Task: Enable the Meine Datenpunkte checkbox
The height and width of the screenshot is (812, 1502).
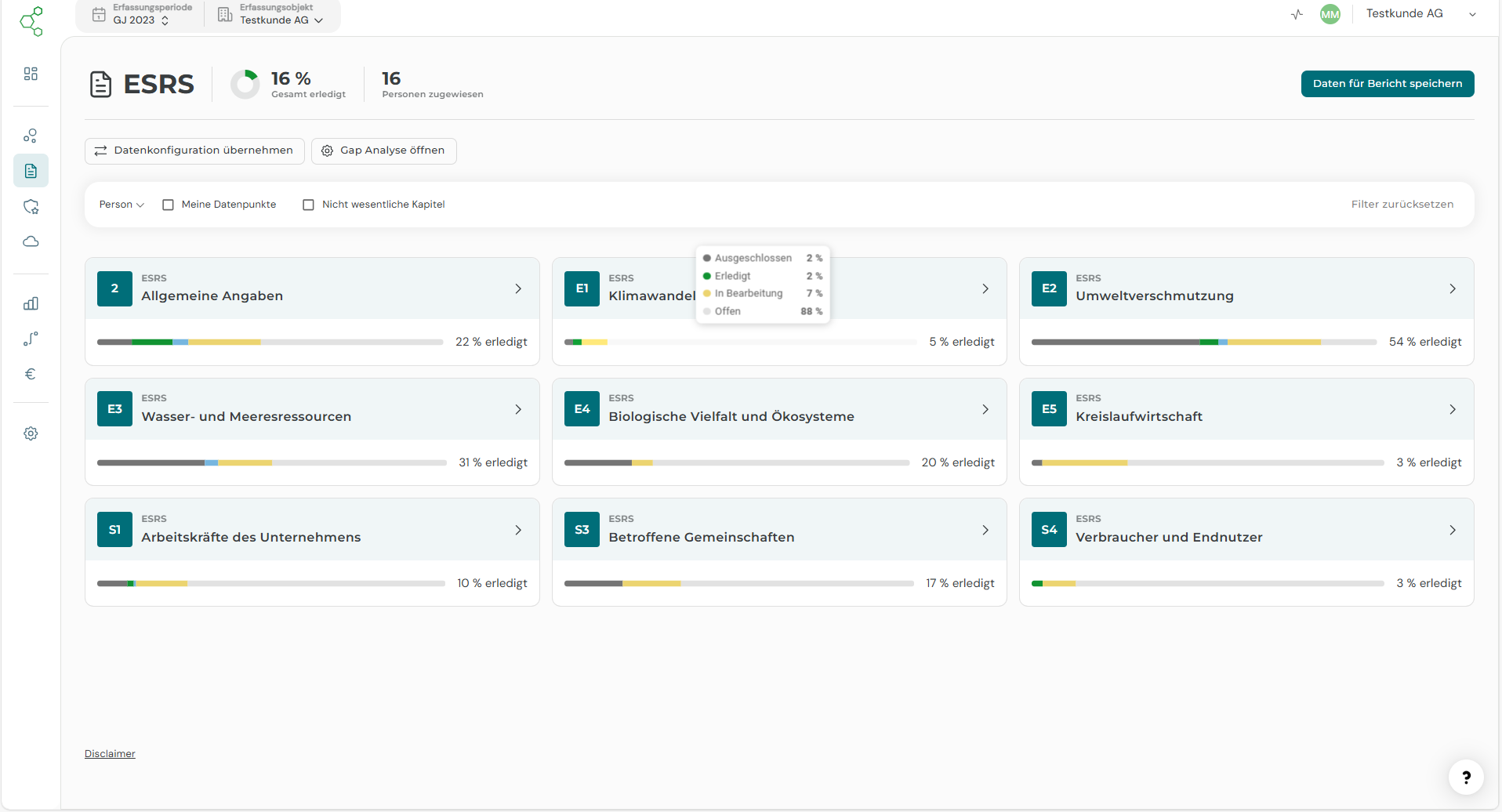Action: click(168, 205)
